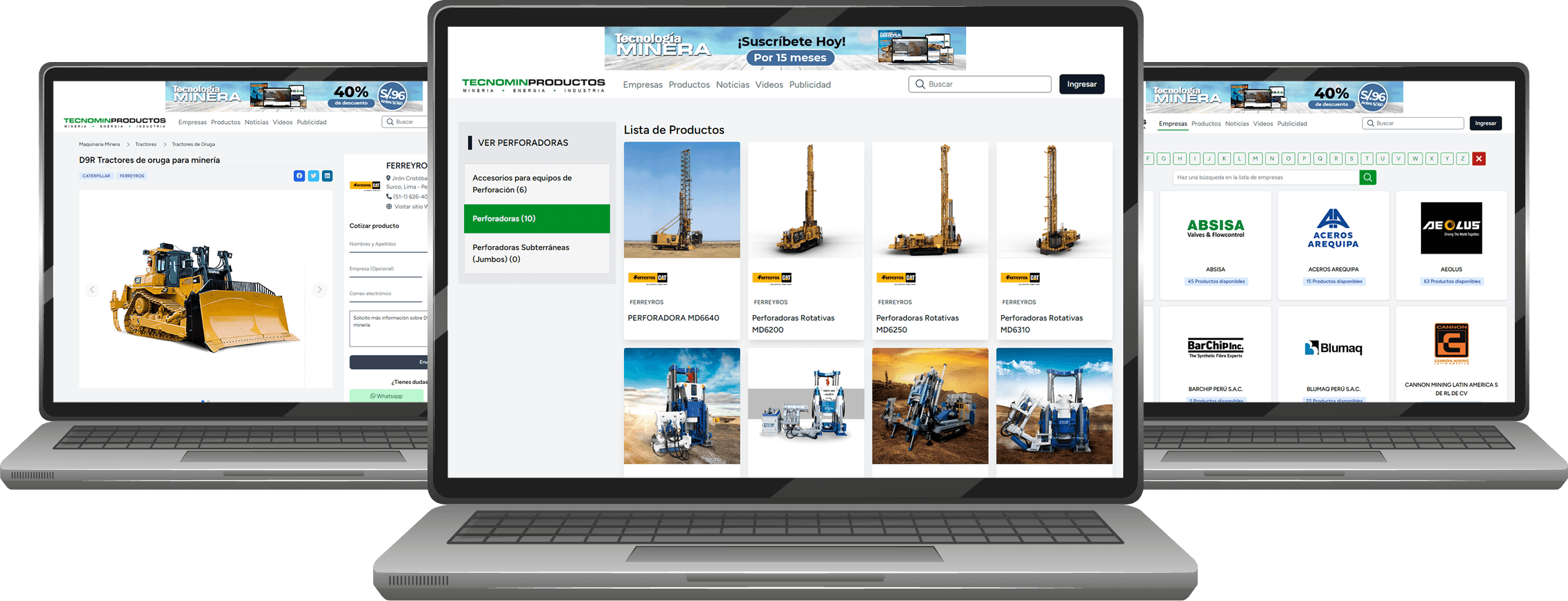This screenshot has width=1568, height=601.
Task: Click Empresa (Opcional) field
Action: pyautogui.click(x=386, y=269)
